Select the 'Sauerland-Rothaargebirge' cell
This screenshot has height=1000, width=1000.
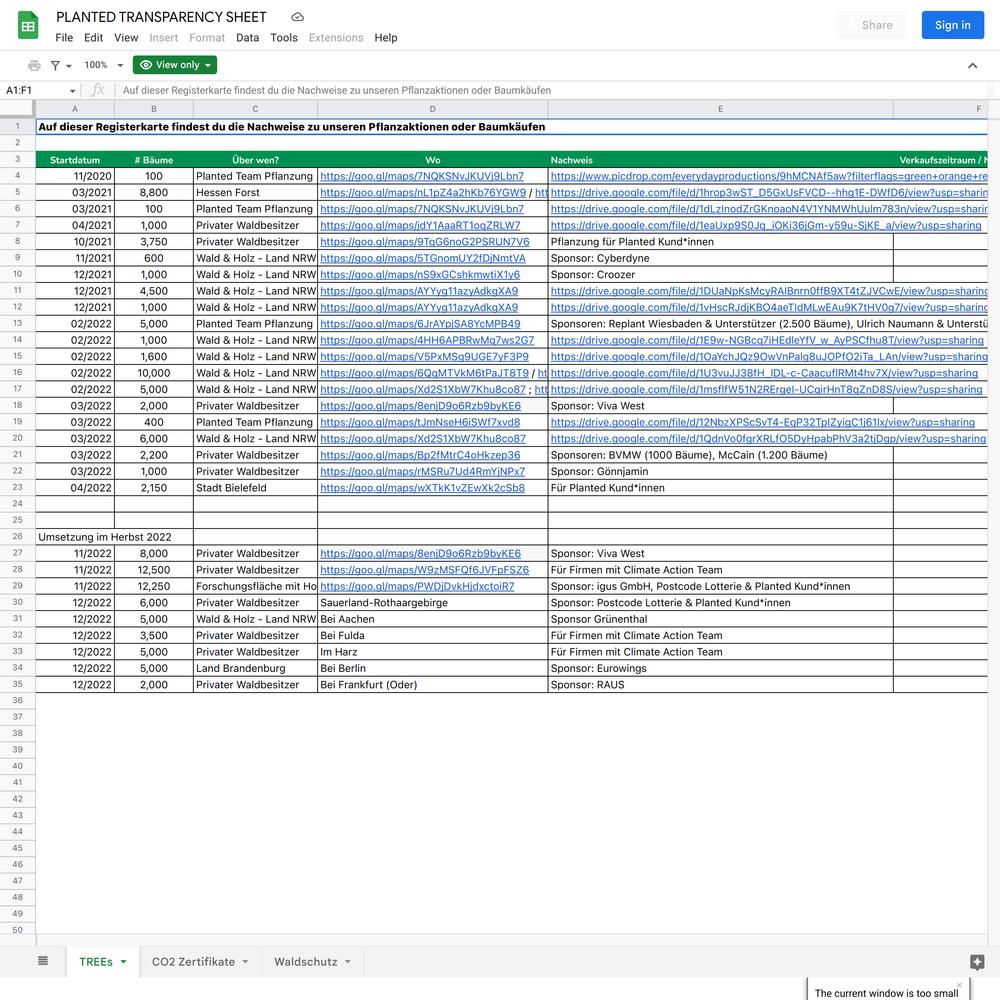(x=432, y=603)
